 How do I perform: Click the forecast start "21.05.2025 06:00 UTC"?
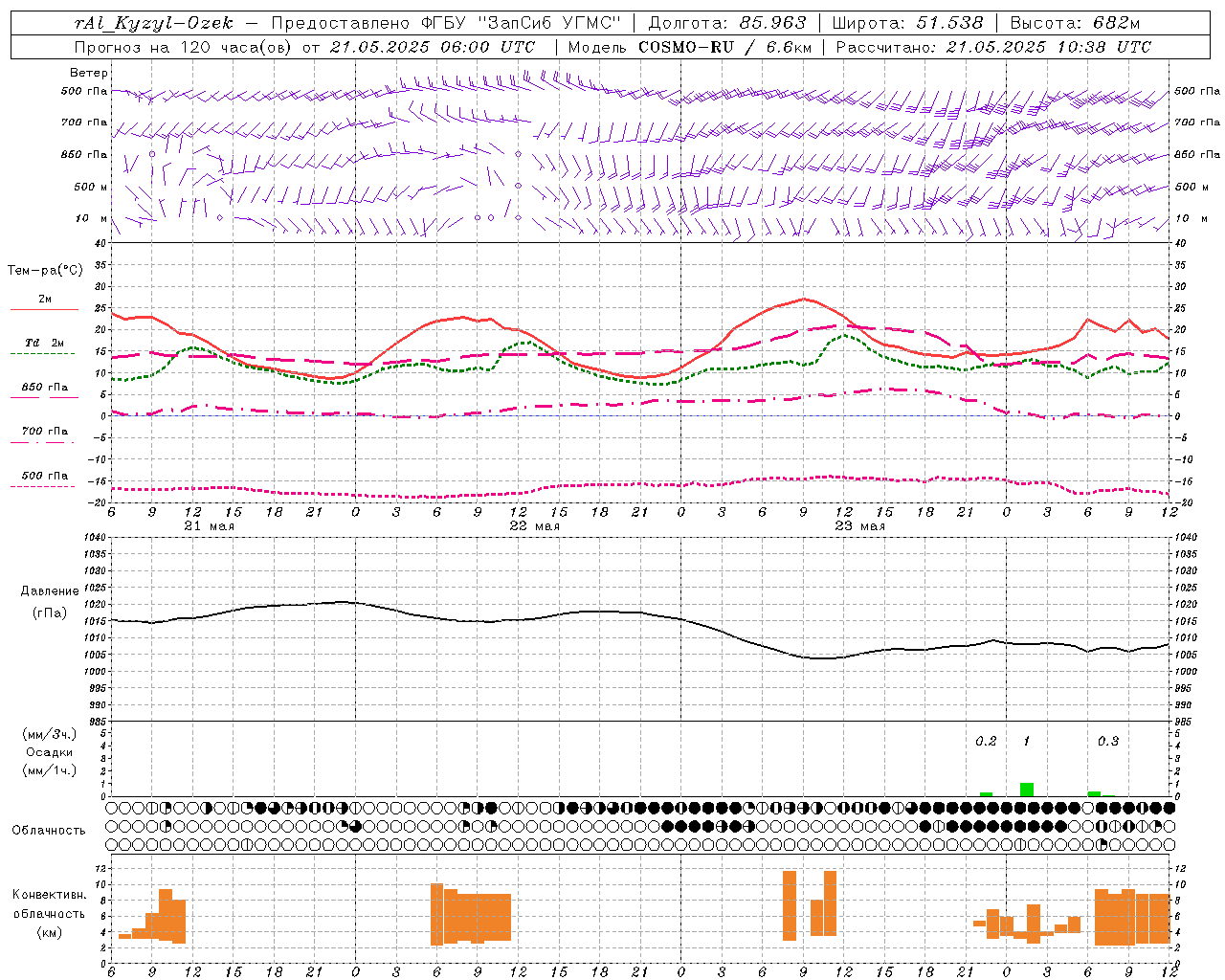[433, 47]
